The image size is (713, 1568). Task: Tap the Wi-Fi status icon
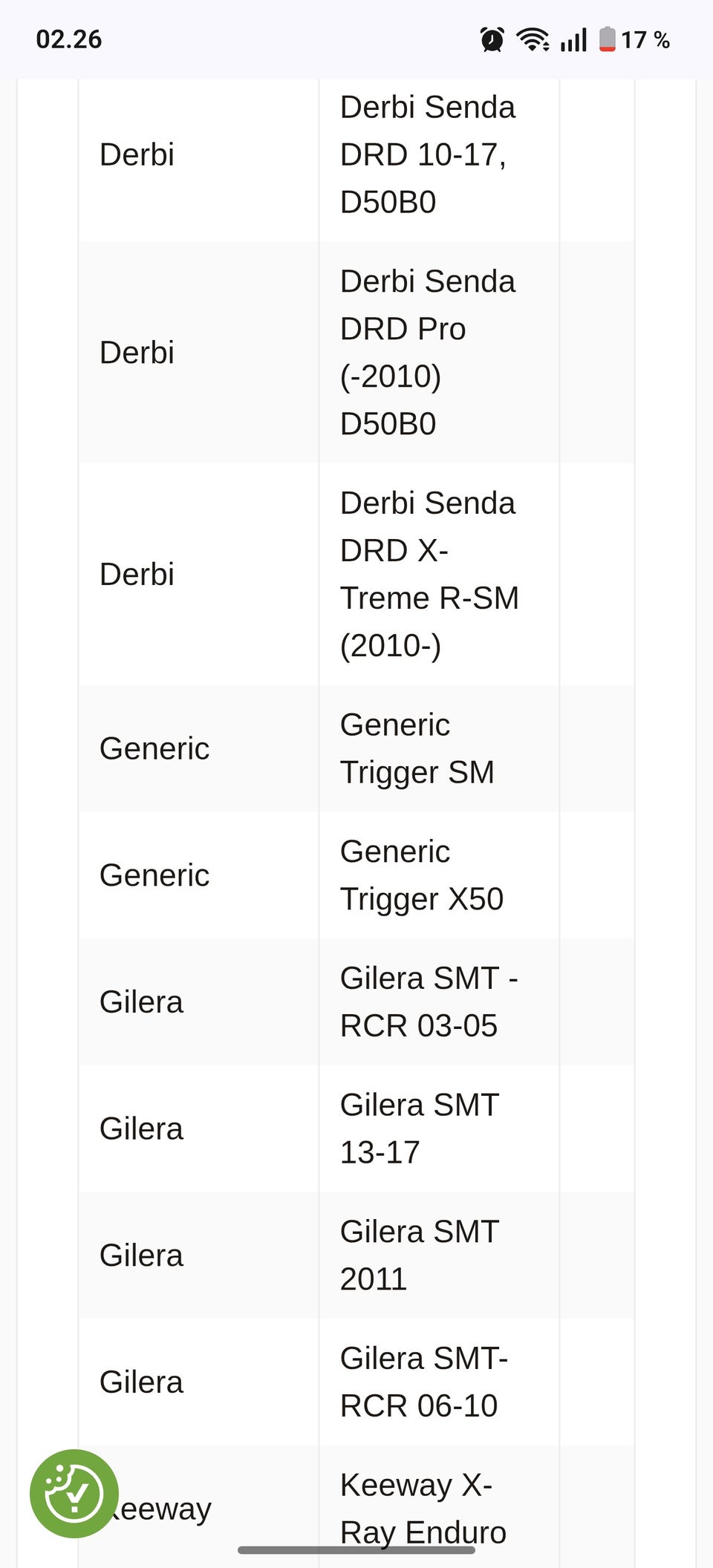533,39
